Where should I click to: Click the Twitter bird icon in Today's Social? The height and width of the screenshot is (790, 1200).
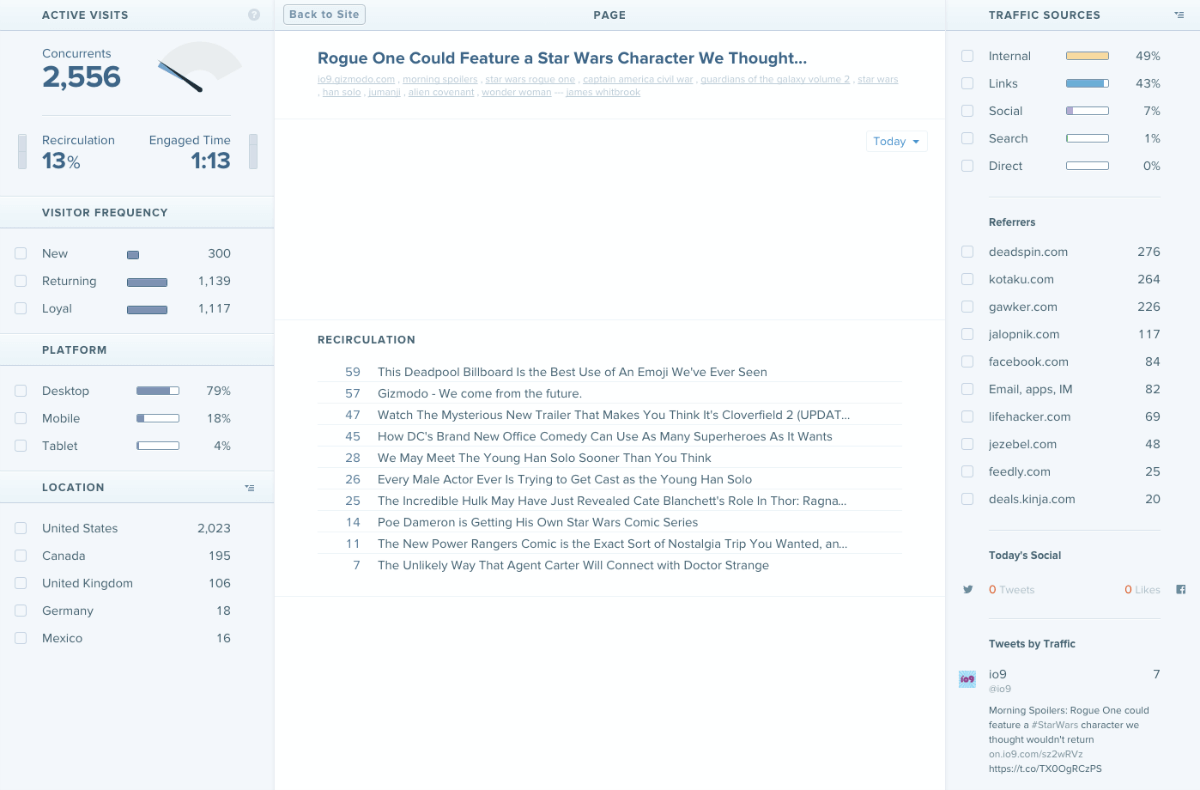tap(967, 589)
